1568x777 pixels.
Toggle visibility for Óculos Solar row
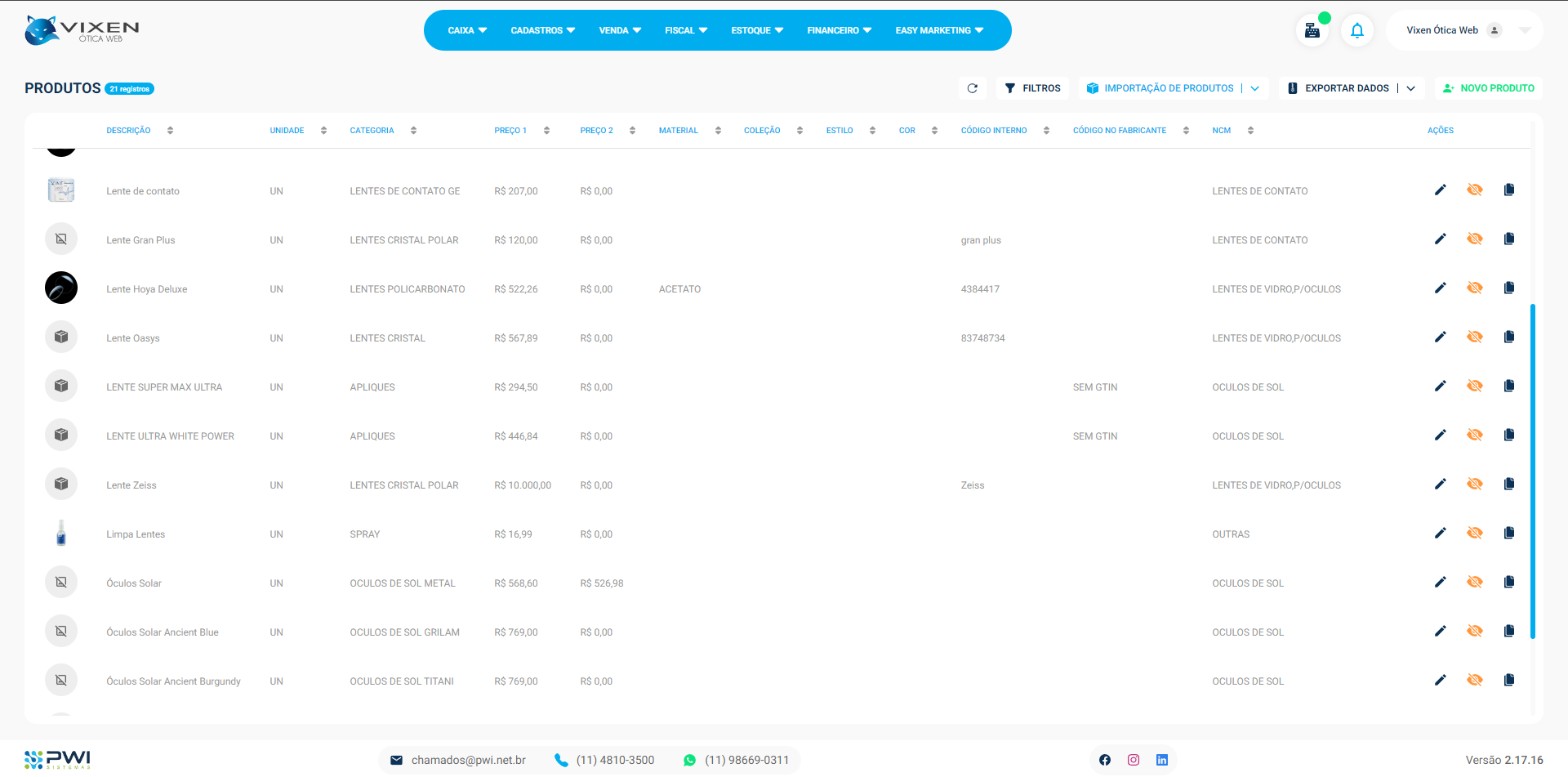coord(1474,583)
